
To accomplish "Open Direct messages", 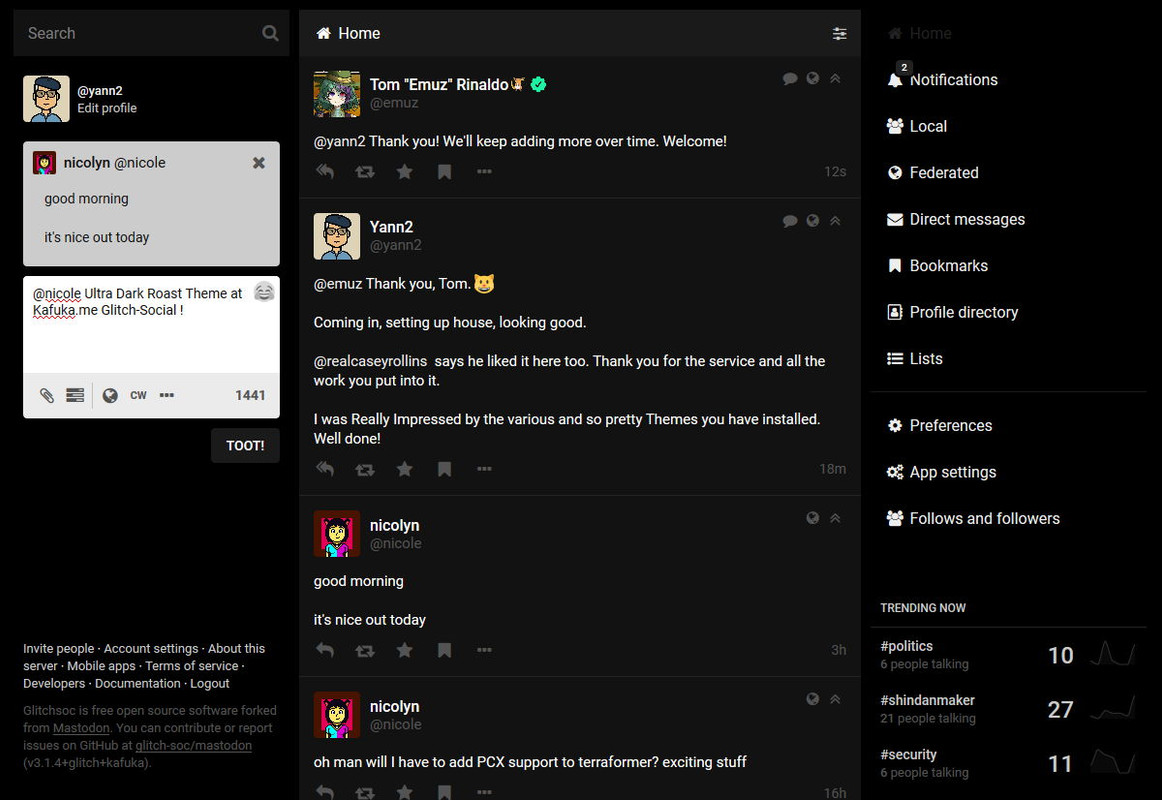I will pos(956,220).
